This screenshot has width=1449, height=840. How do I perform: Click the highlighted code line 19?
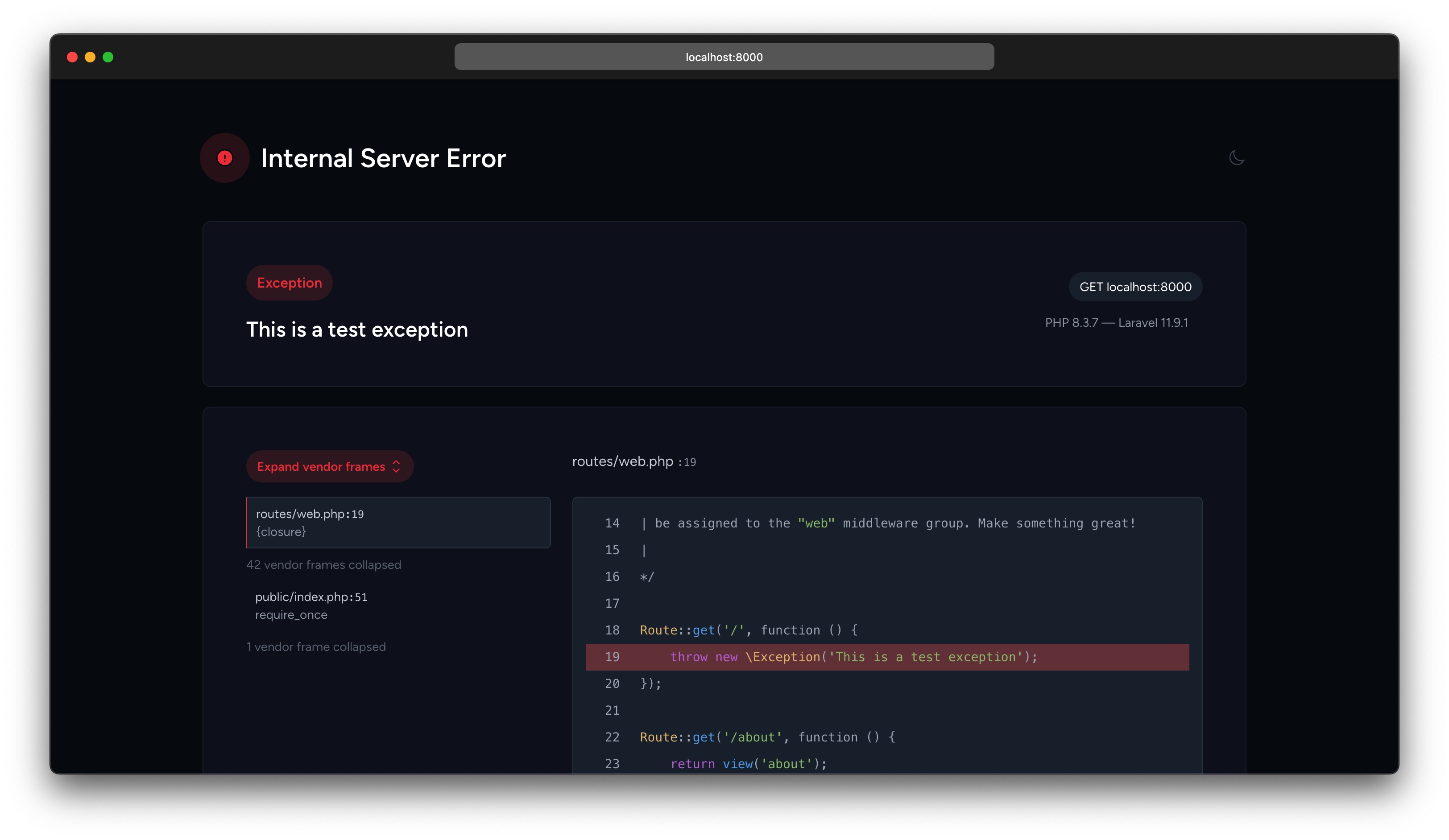coord(886,657)
